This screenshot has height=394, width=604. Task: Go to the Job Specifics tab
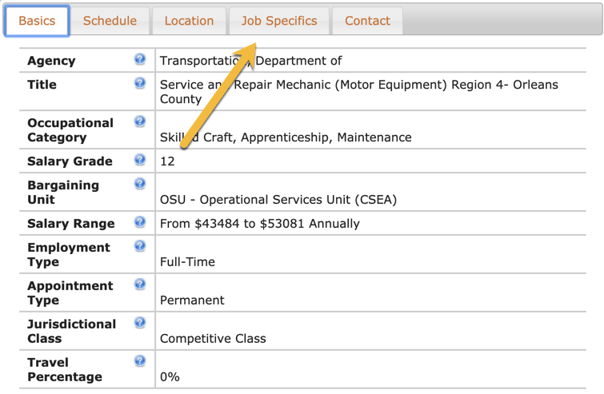[x=279, y=21]
